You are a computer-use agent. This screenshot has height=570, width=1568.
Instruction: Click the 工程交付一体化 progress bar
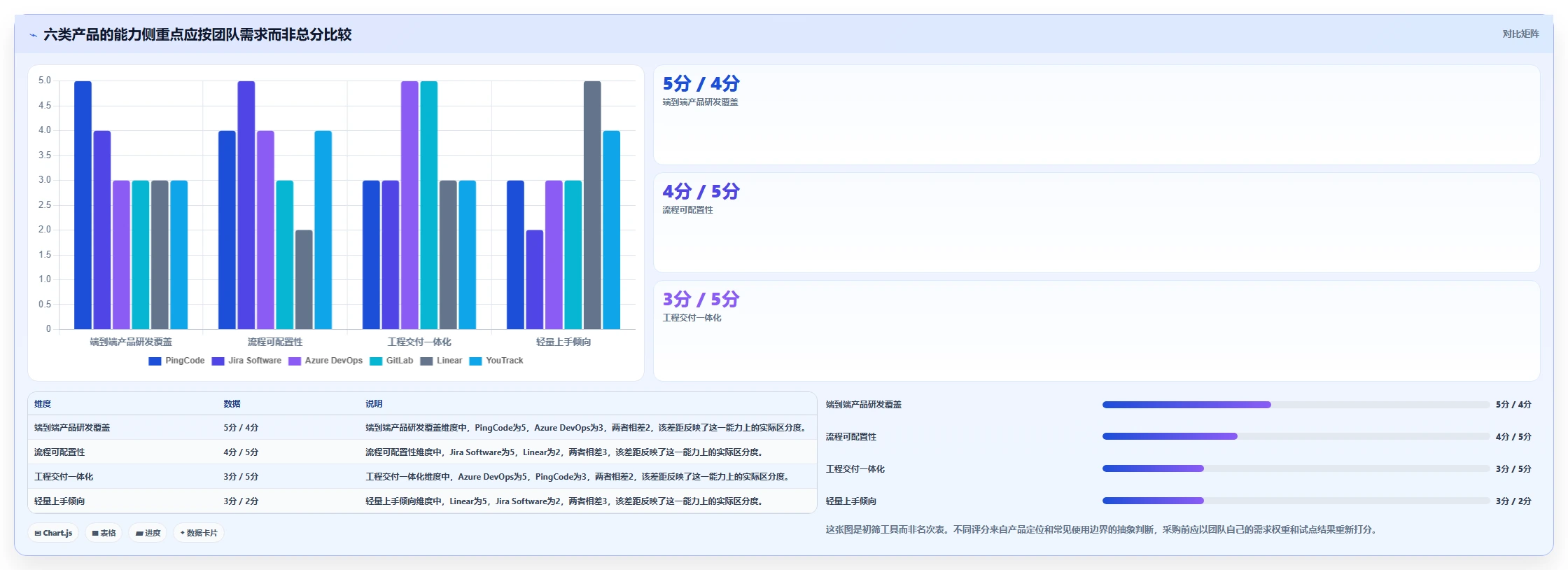(x=1296, y=468)
